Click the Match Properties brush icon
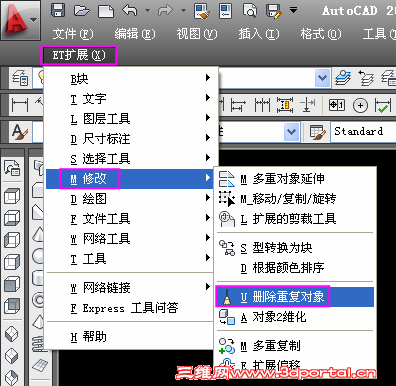 pyautogui.click(x=202, y=11)
